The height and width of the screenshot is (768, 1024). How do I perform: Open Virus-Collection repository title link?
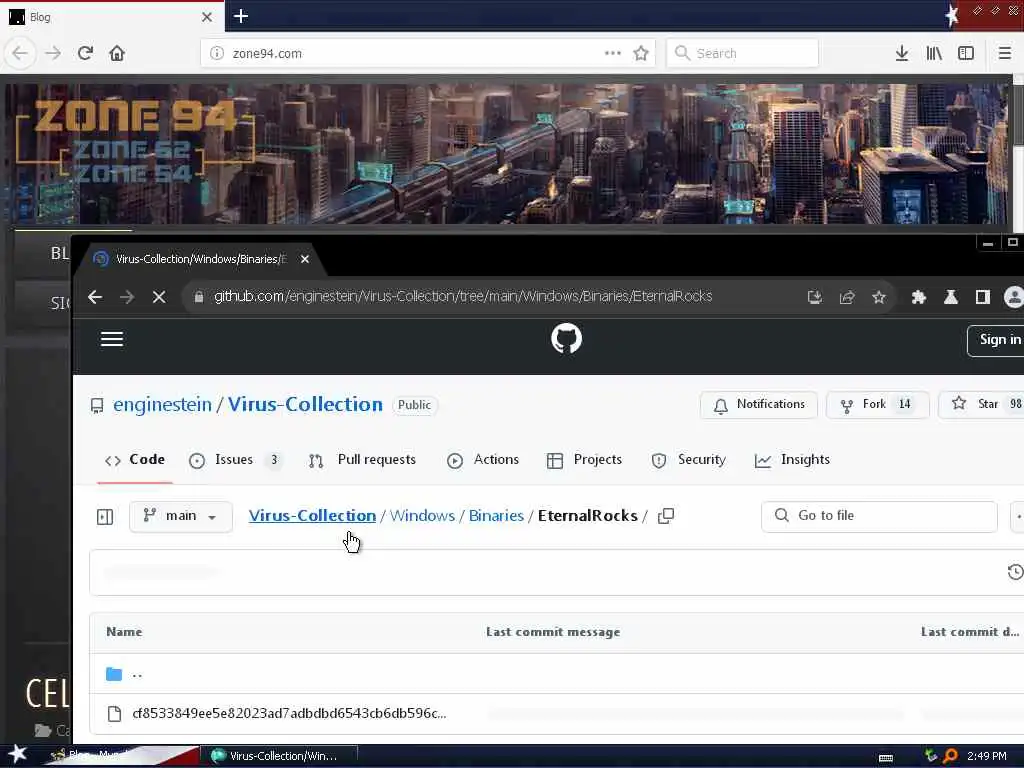305,405
